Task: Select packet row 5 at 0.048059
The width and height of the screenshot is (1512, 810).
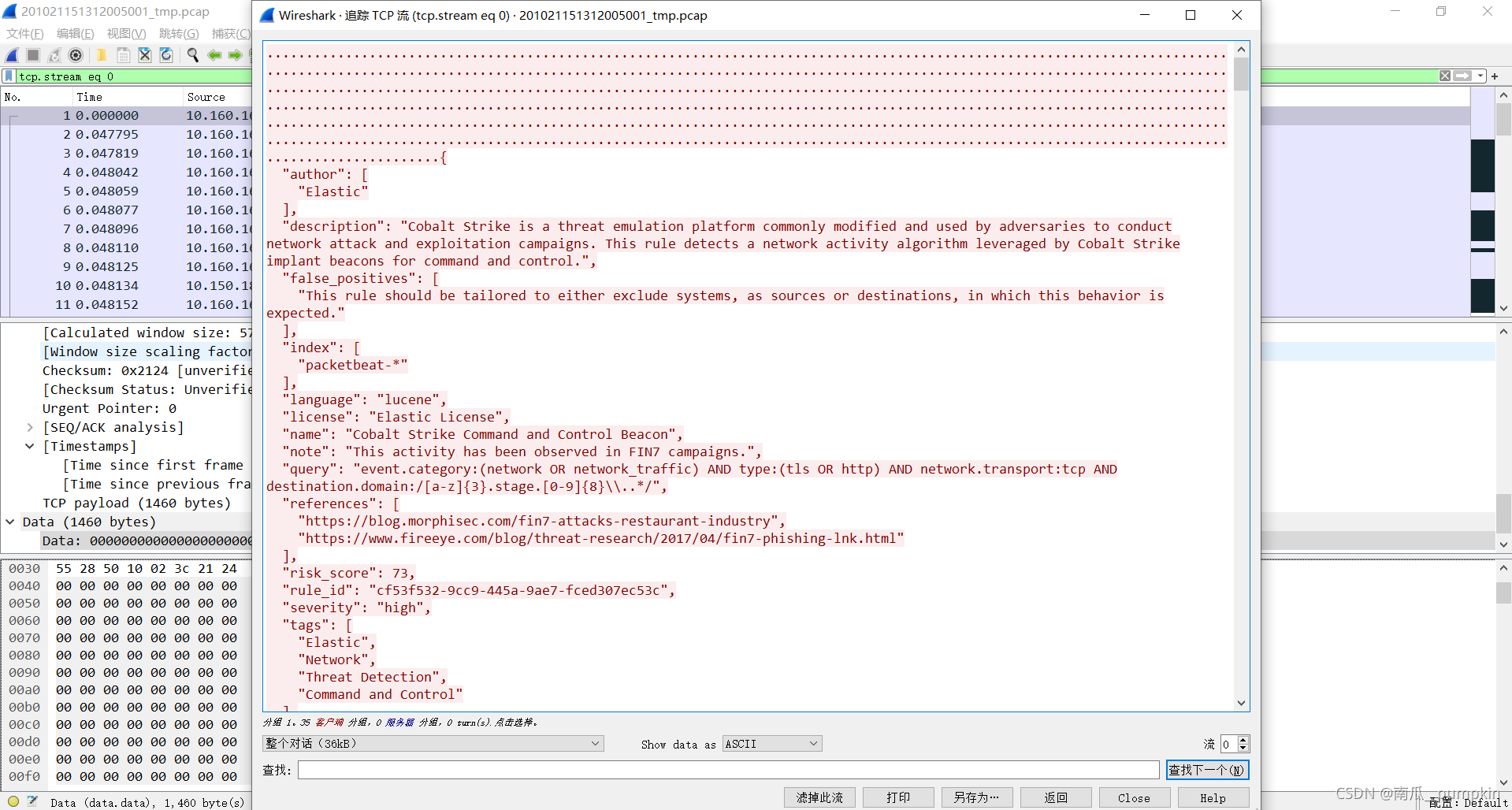Action: tap(126, 191)
